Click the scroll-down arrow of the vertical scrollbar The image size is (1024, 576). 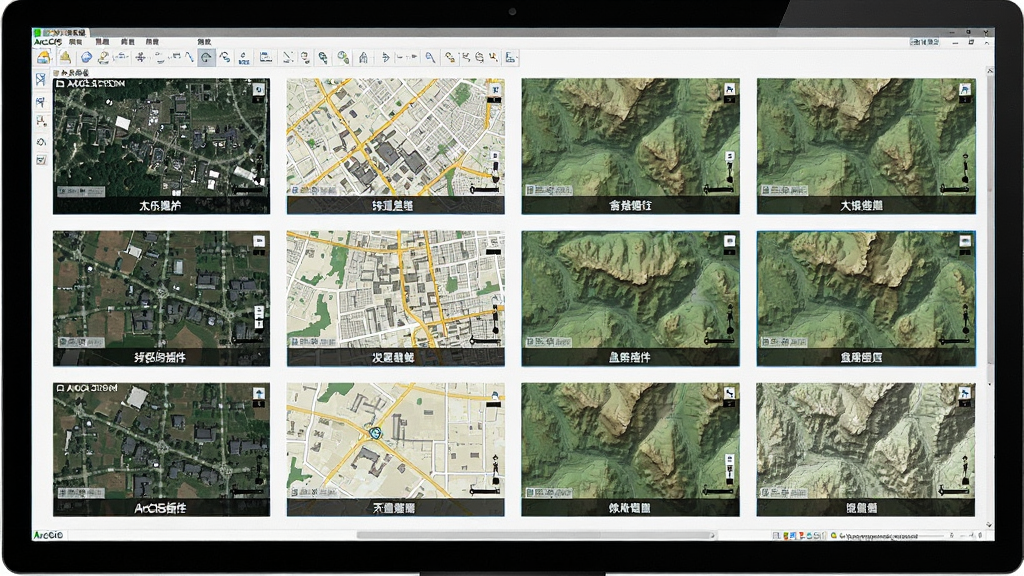(990, 524)
